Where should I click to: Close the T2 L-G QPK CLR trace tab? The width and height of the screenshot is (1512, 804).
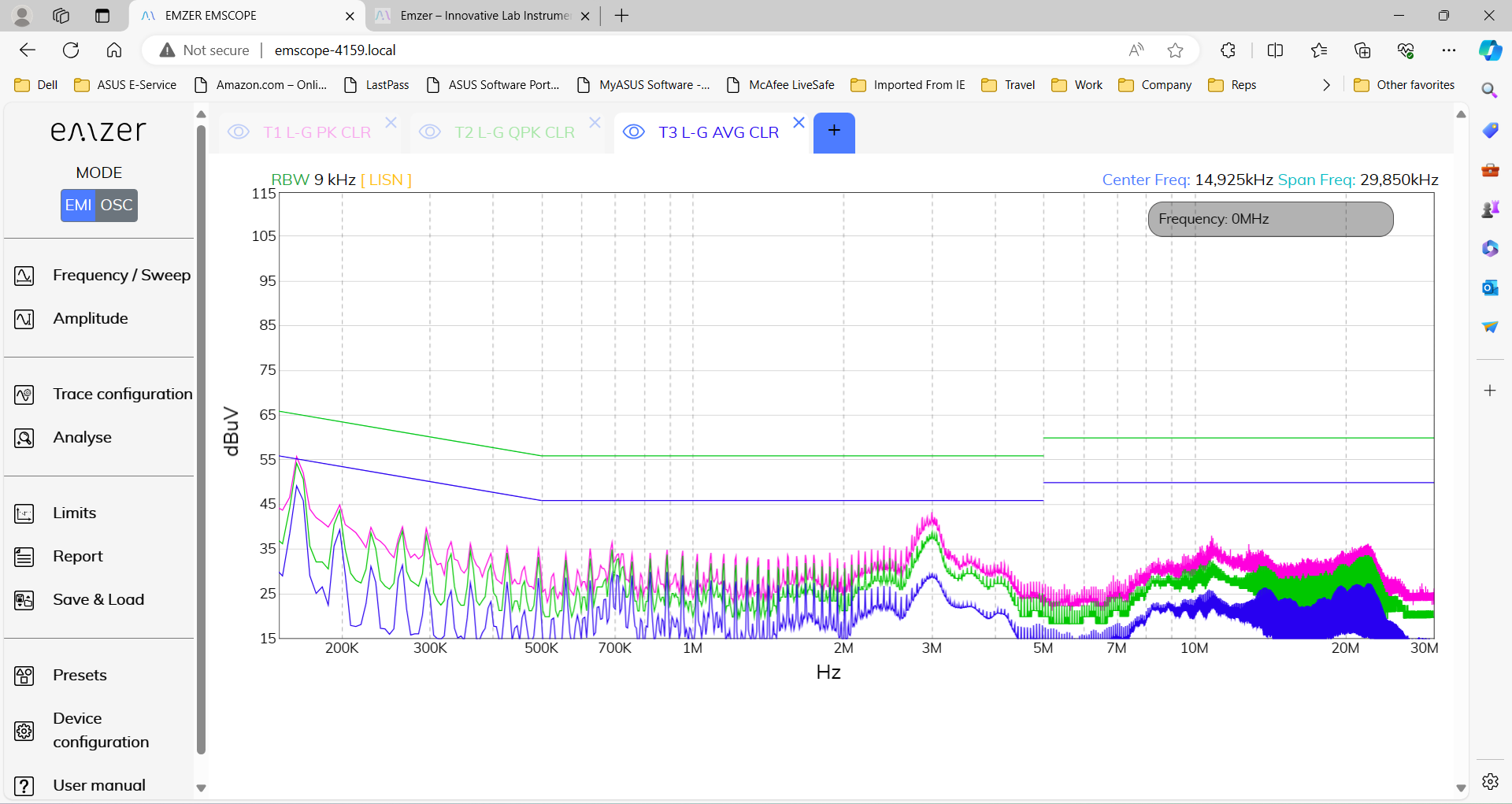[x=595, y=122]
